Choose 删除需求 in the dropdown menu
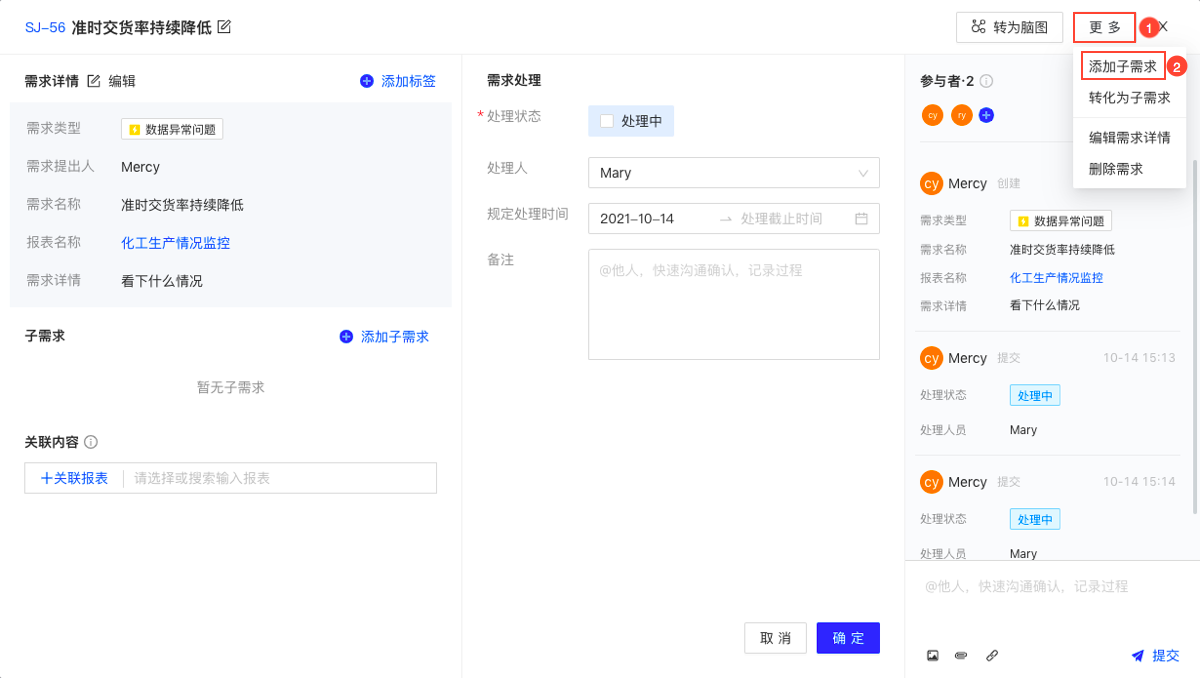1200x678 pixels. [x=1116, y=169]
